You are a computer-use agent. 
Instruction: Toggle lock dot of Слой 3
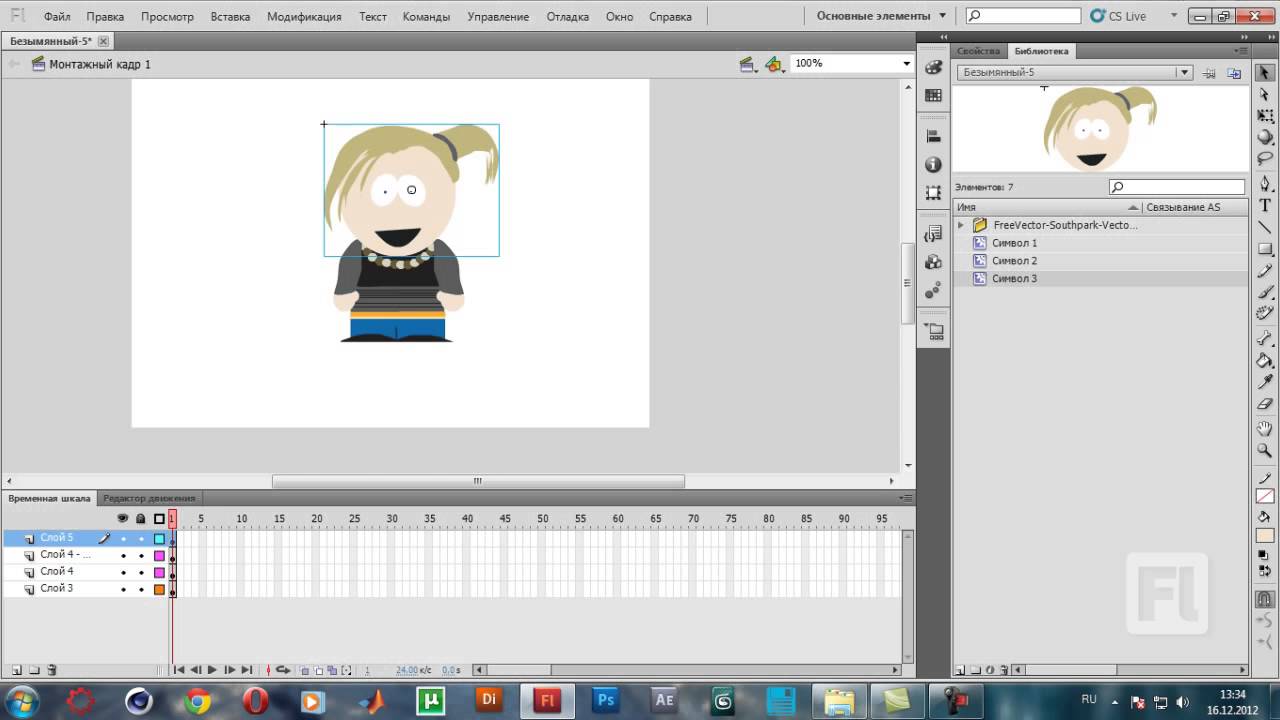141,589
